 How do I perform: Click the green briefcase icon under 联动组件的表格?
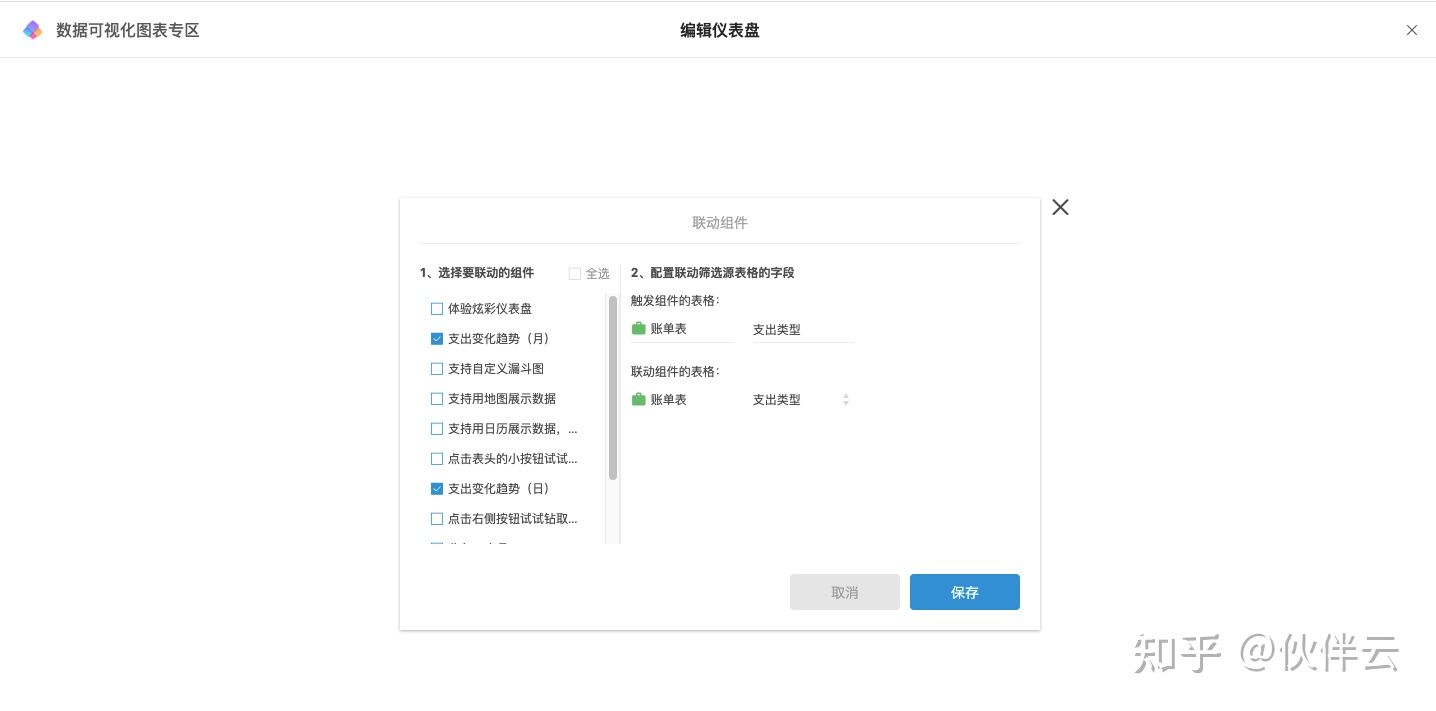(x=639, y=400)
